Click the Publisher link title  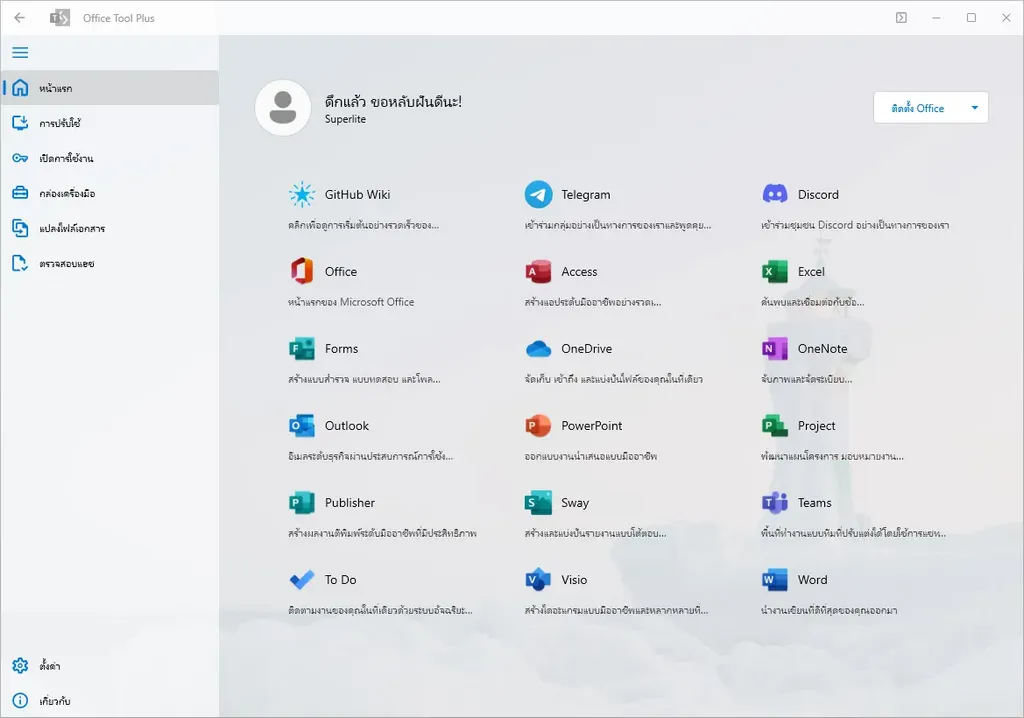pos(350,503)
